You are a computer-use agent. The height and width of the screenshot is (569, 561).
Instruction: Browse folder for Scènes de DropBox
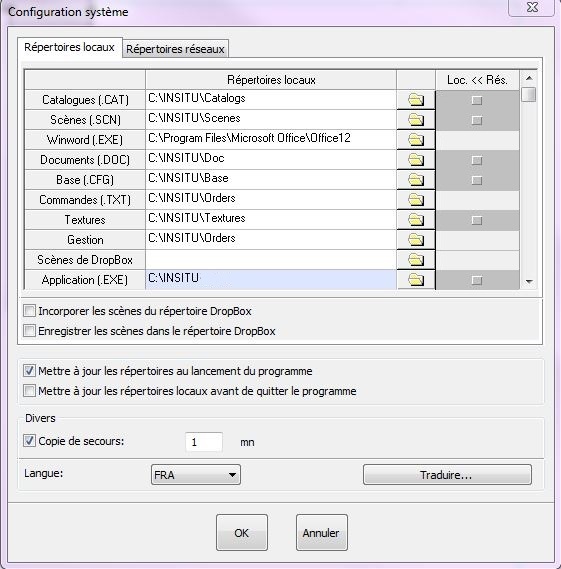416,259
